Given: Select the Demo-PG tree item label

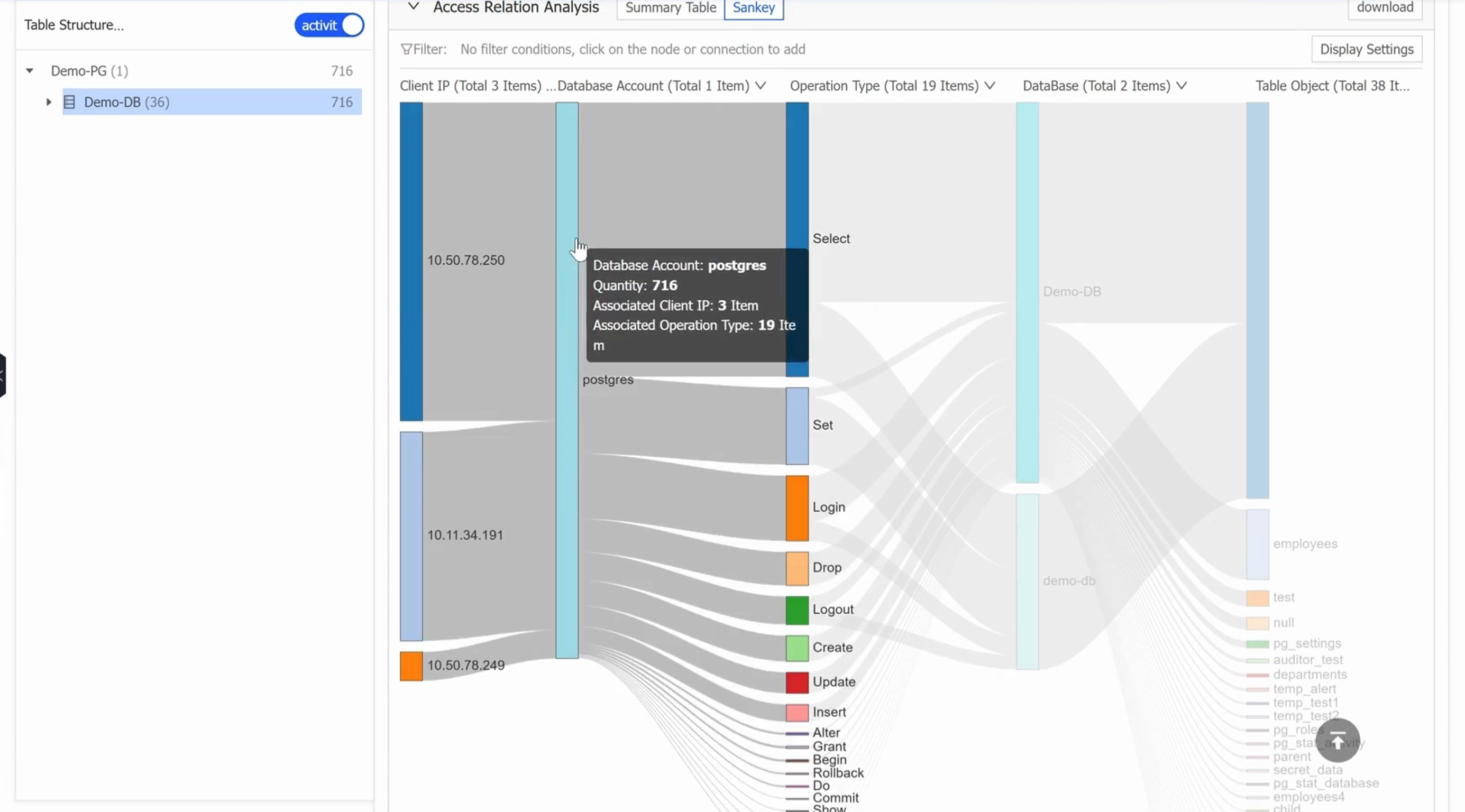Looking at the screenshot, I should point(89,71).
